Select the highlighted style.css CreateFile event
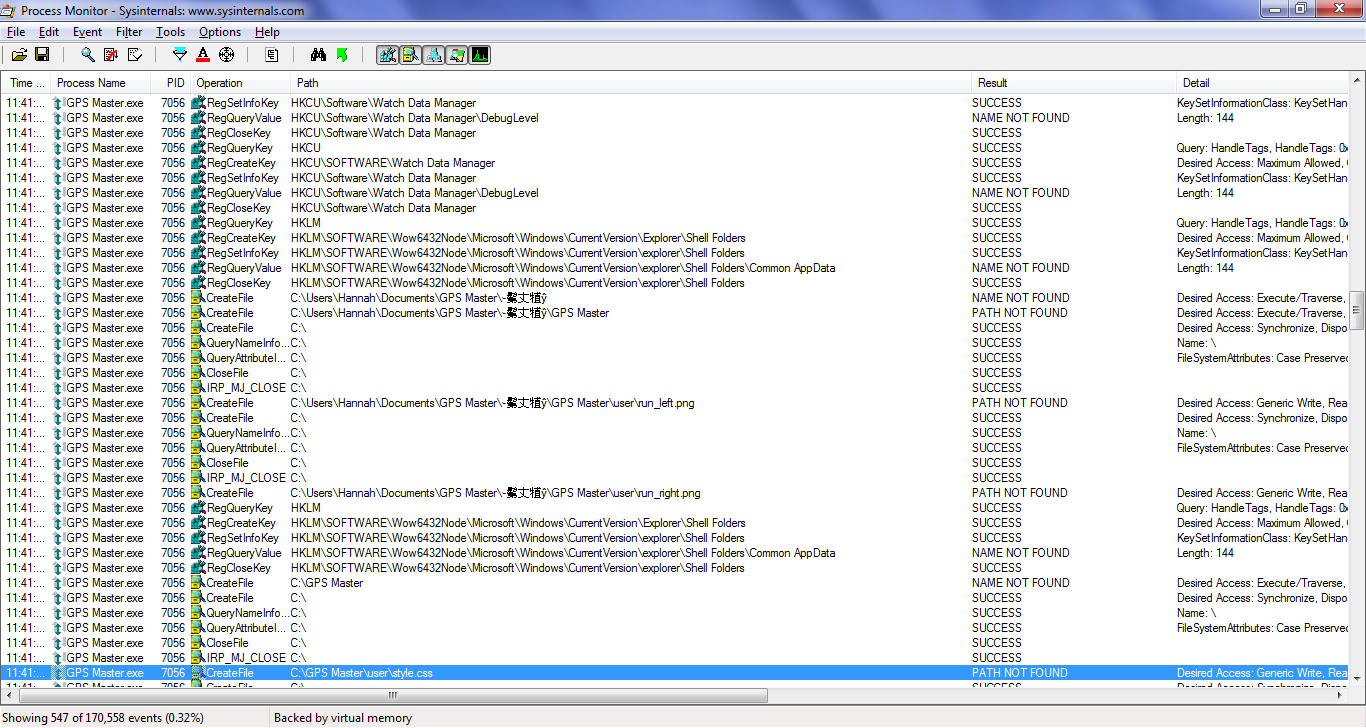The height and width of the screenshot is (728, 1366). coord(400,672)
